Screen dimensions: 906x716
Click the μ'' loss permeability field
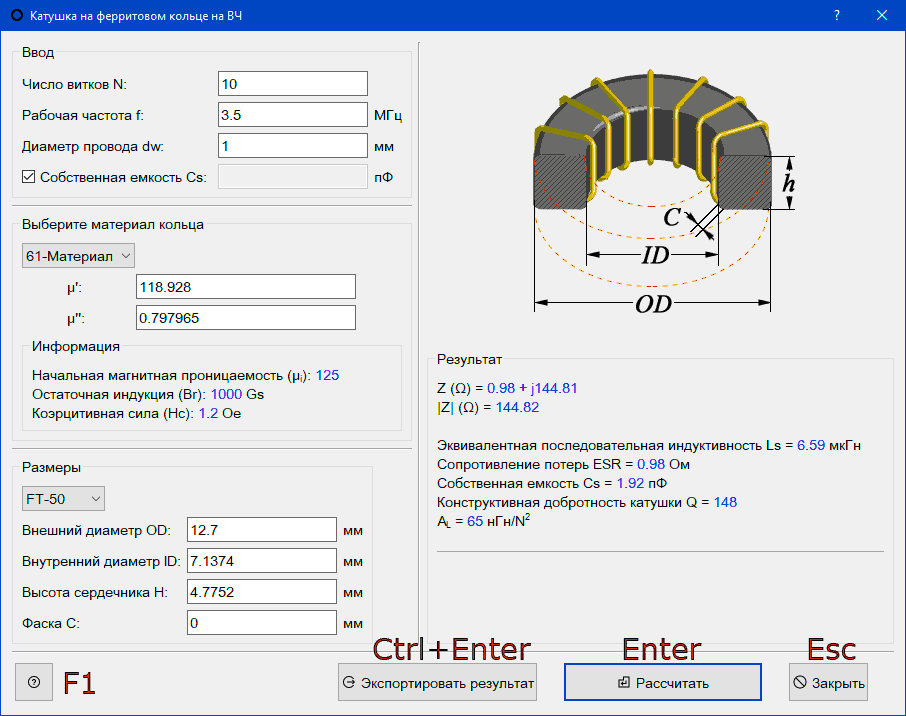(x=246, y=318)
